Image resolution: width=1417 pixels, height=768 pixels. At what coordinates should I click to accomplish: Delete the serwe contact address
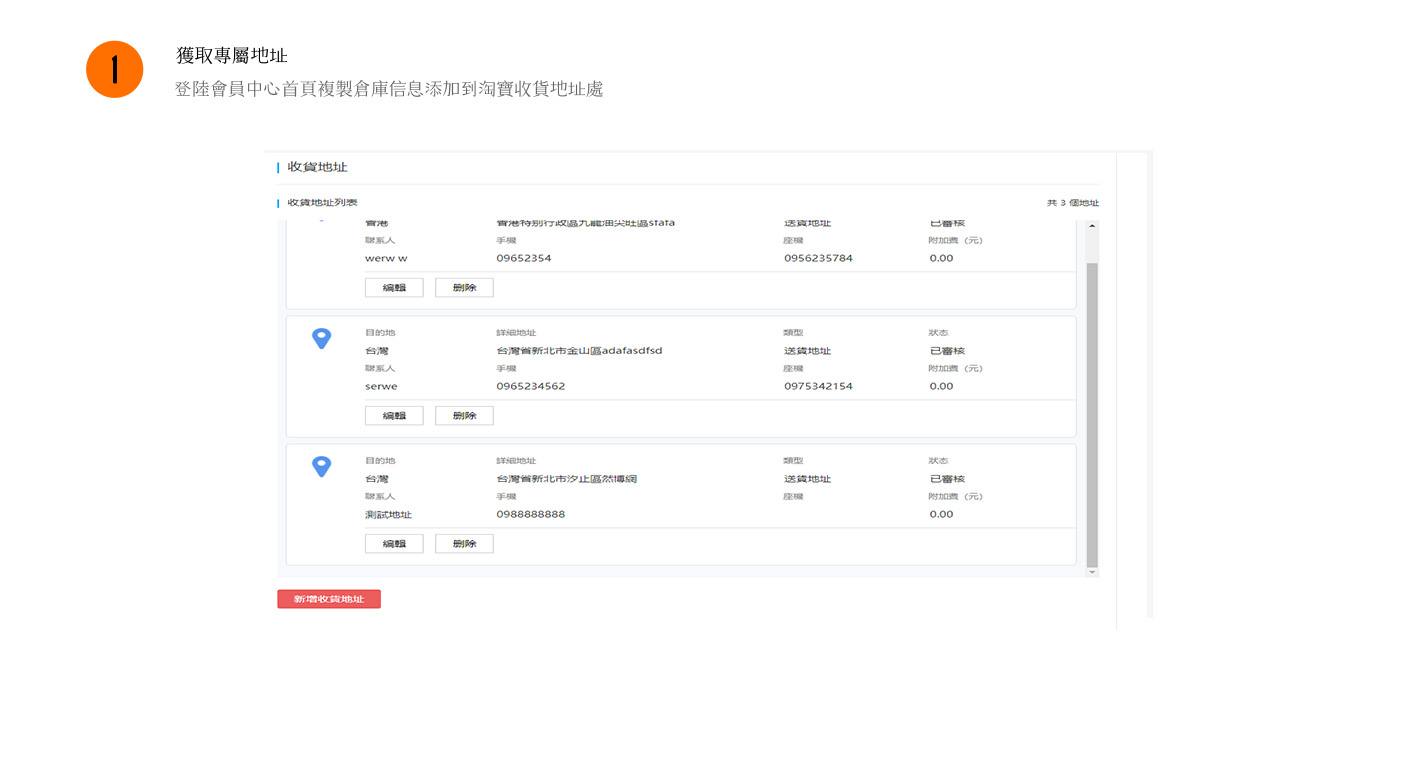tap(464, 415)
